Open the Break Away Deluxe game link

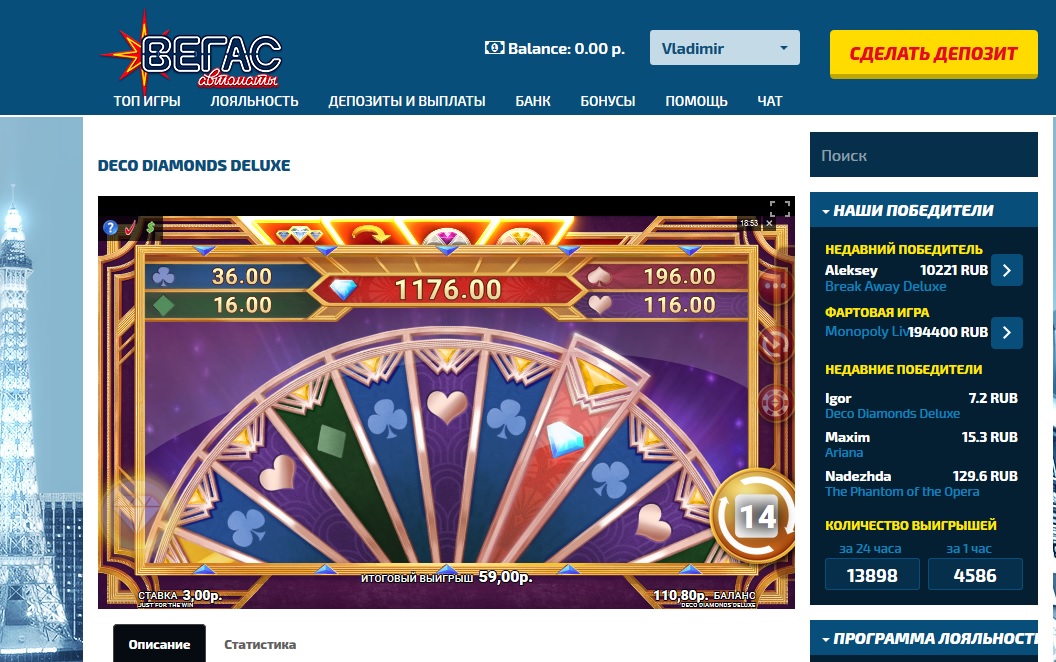[885, 286]
